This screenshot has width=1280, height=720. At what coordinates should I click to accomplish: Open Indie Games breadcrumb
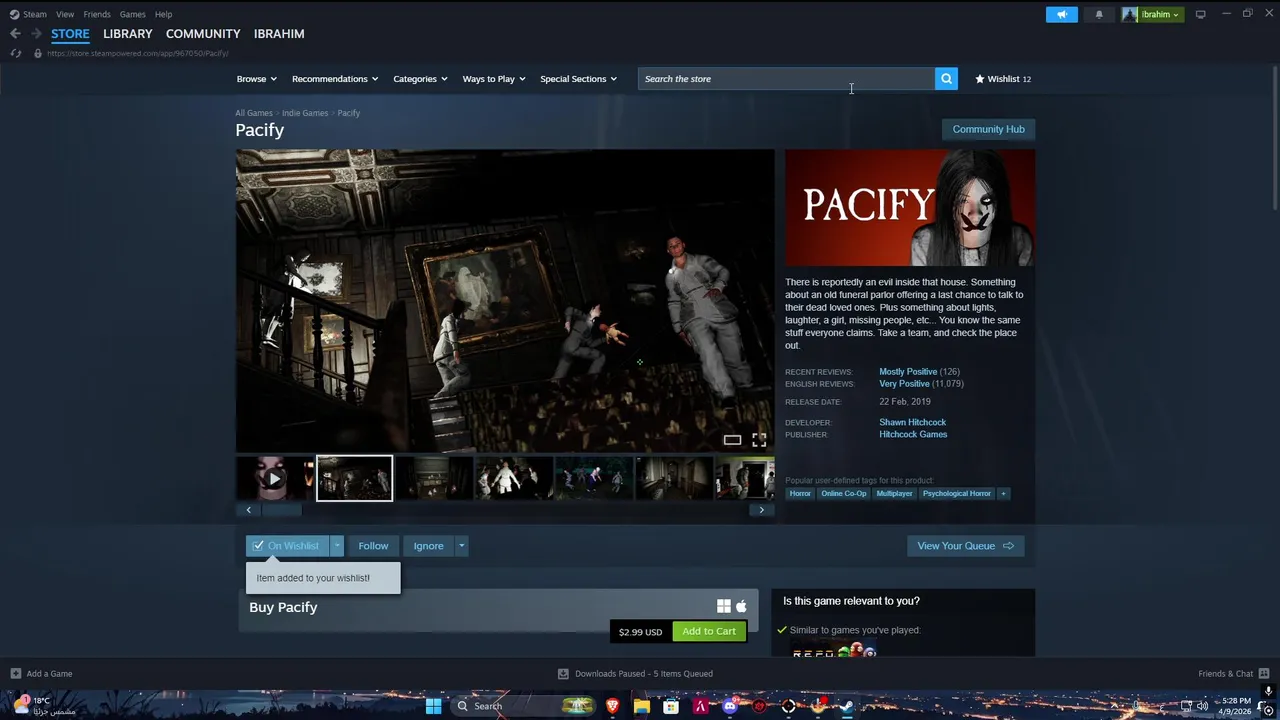(x=305, y=113)
